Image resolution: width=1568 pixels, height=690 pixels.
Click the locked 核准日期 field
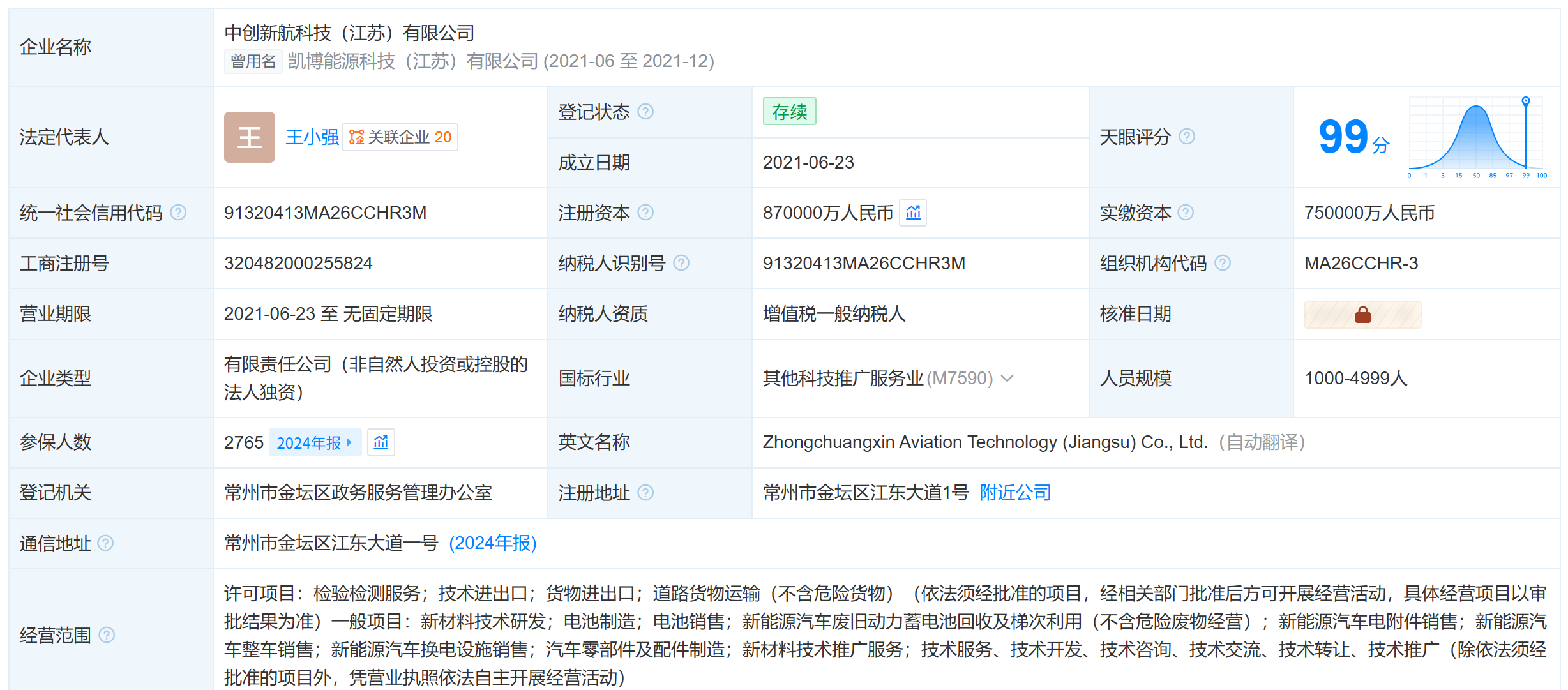[x=1362, y=315]
